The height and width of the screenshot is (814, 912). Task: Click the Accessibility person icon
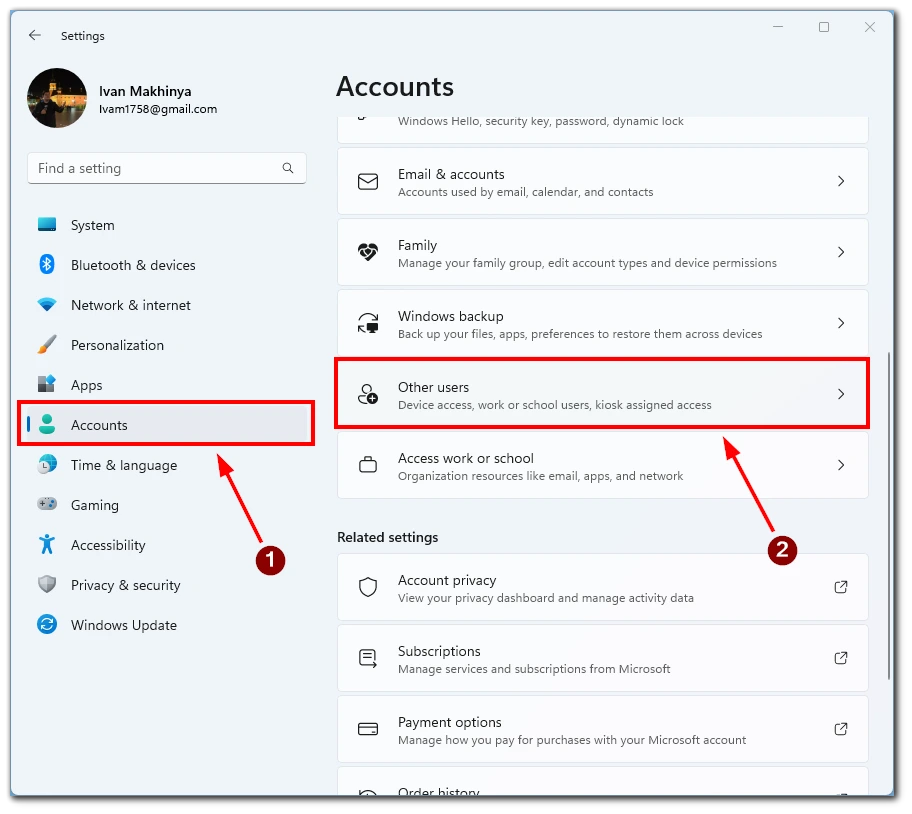click(x=47, y=545)
